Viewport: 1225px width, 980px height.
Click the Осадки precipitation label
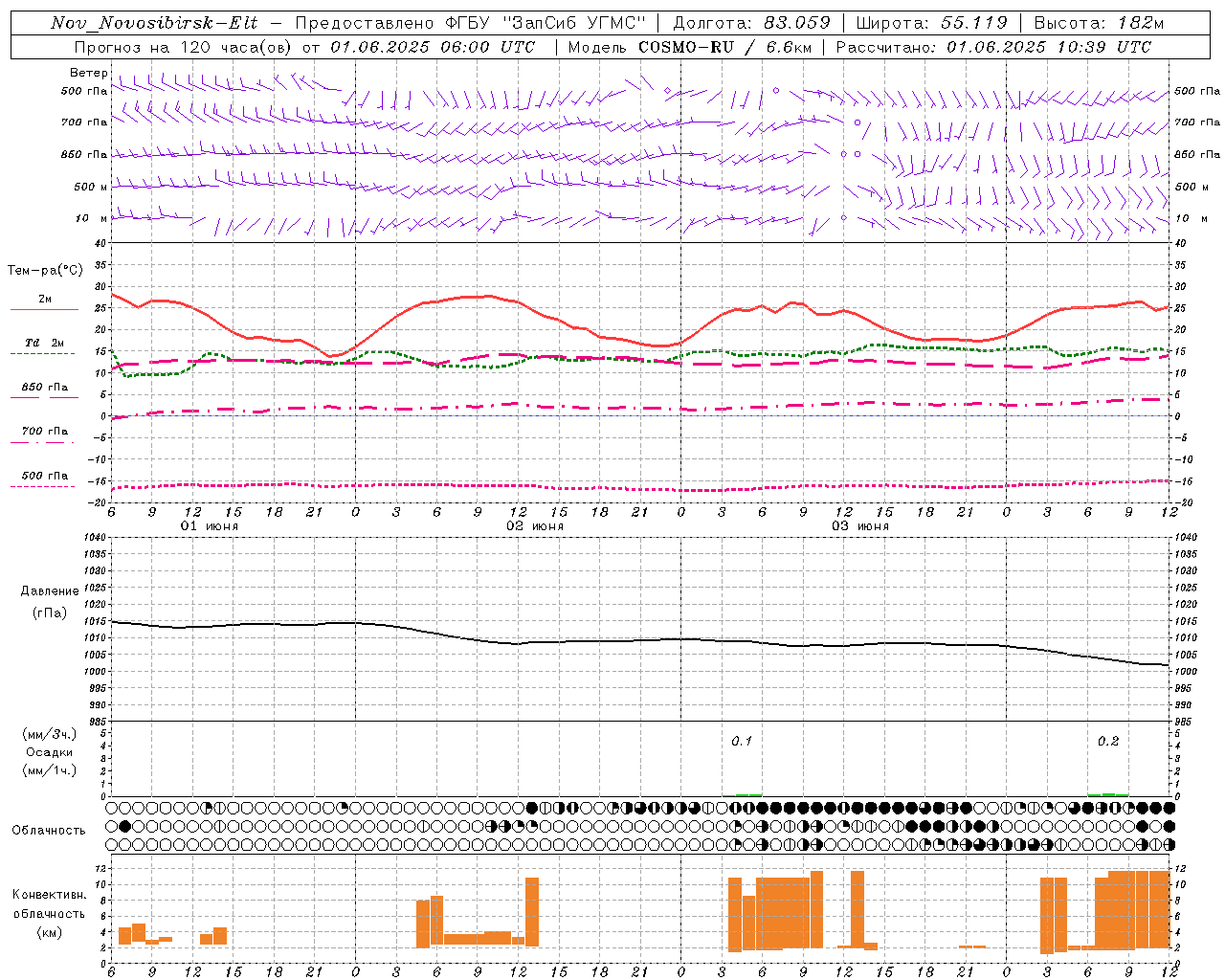(50, 752)
